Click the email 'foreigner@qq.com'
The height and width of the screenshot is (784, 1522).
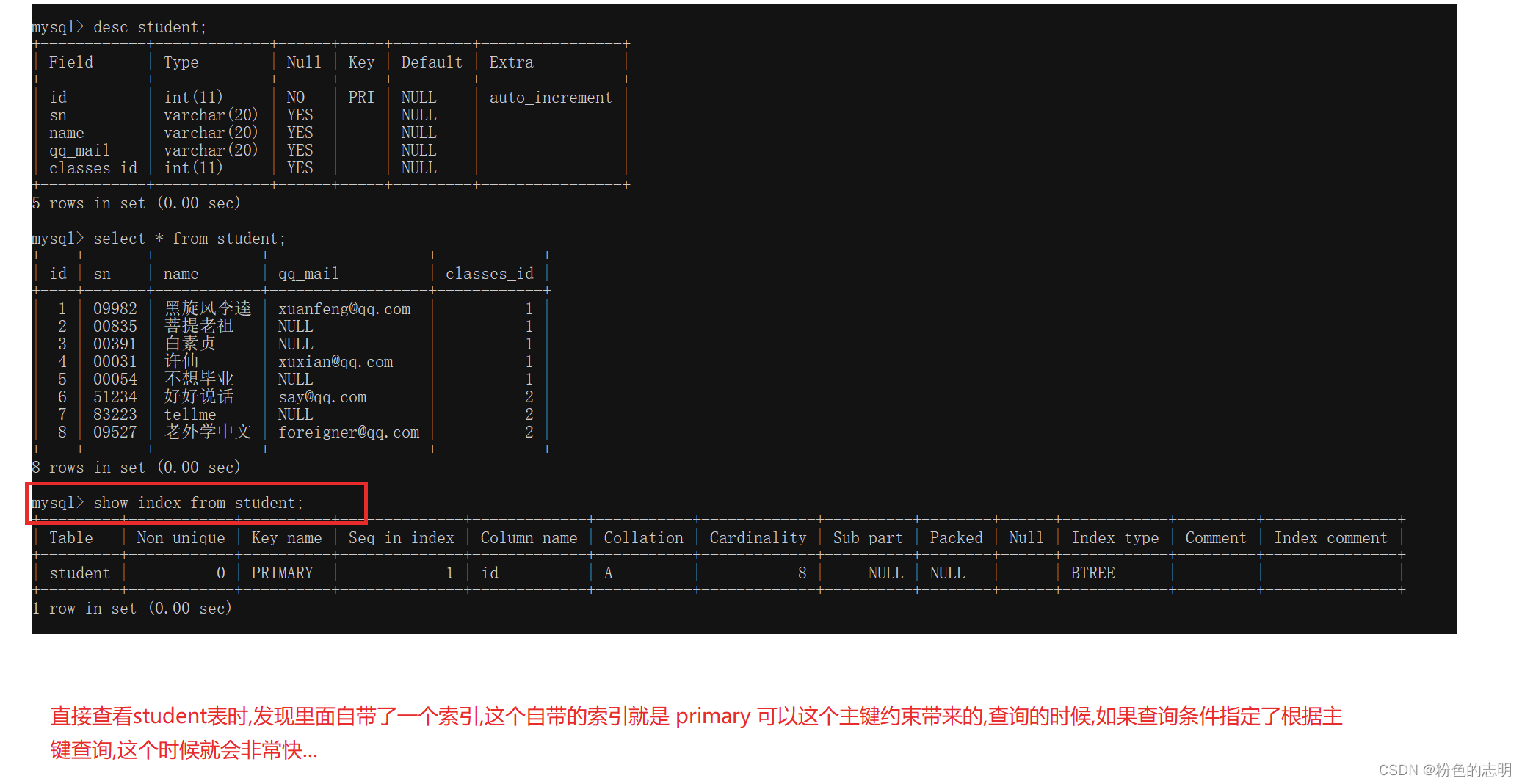(x=349, y=432)
